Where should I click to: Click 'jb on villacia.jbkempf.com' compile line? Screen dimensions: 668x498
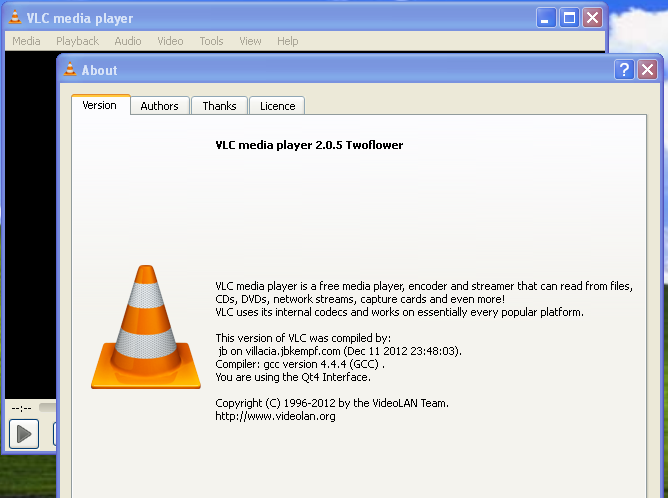click(x=340, y=351)
